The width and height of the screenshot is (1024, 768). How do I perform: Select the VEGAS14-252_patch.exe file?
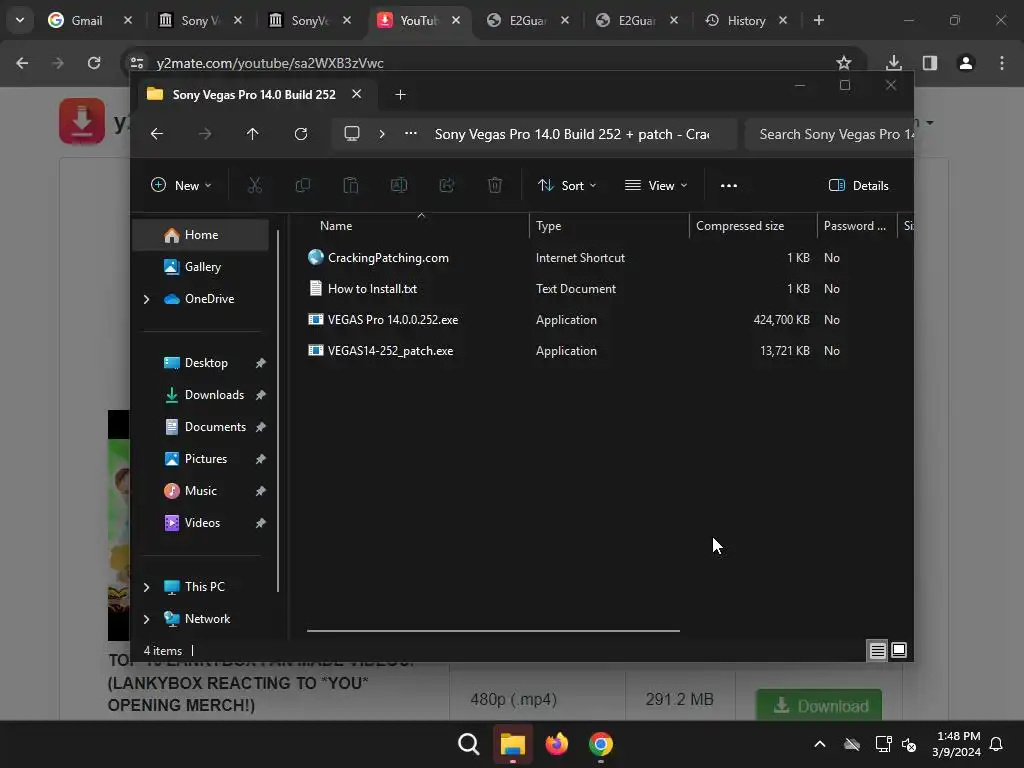[x=390, y=351]
